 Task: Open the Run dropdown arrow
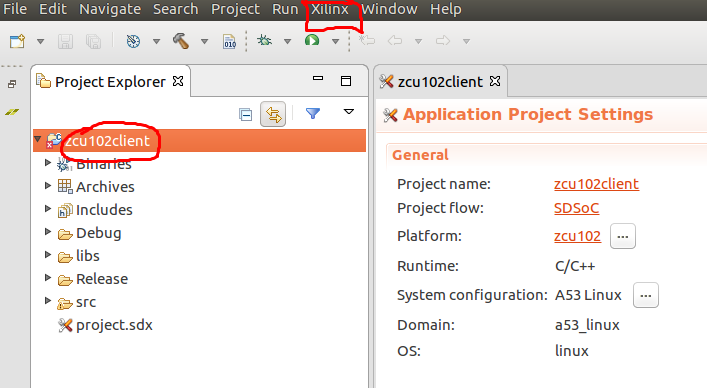335,41
